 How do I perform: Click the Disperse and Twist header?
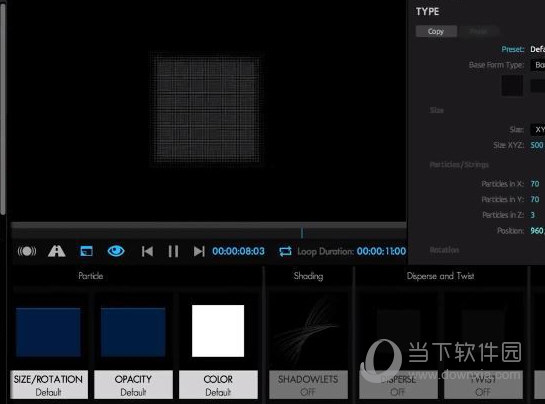(x=440, y=276)
